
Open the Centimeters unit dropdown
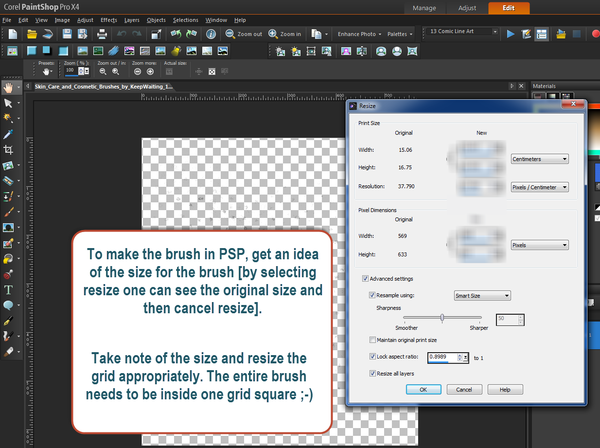pos(541,158)
